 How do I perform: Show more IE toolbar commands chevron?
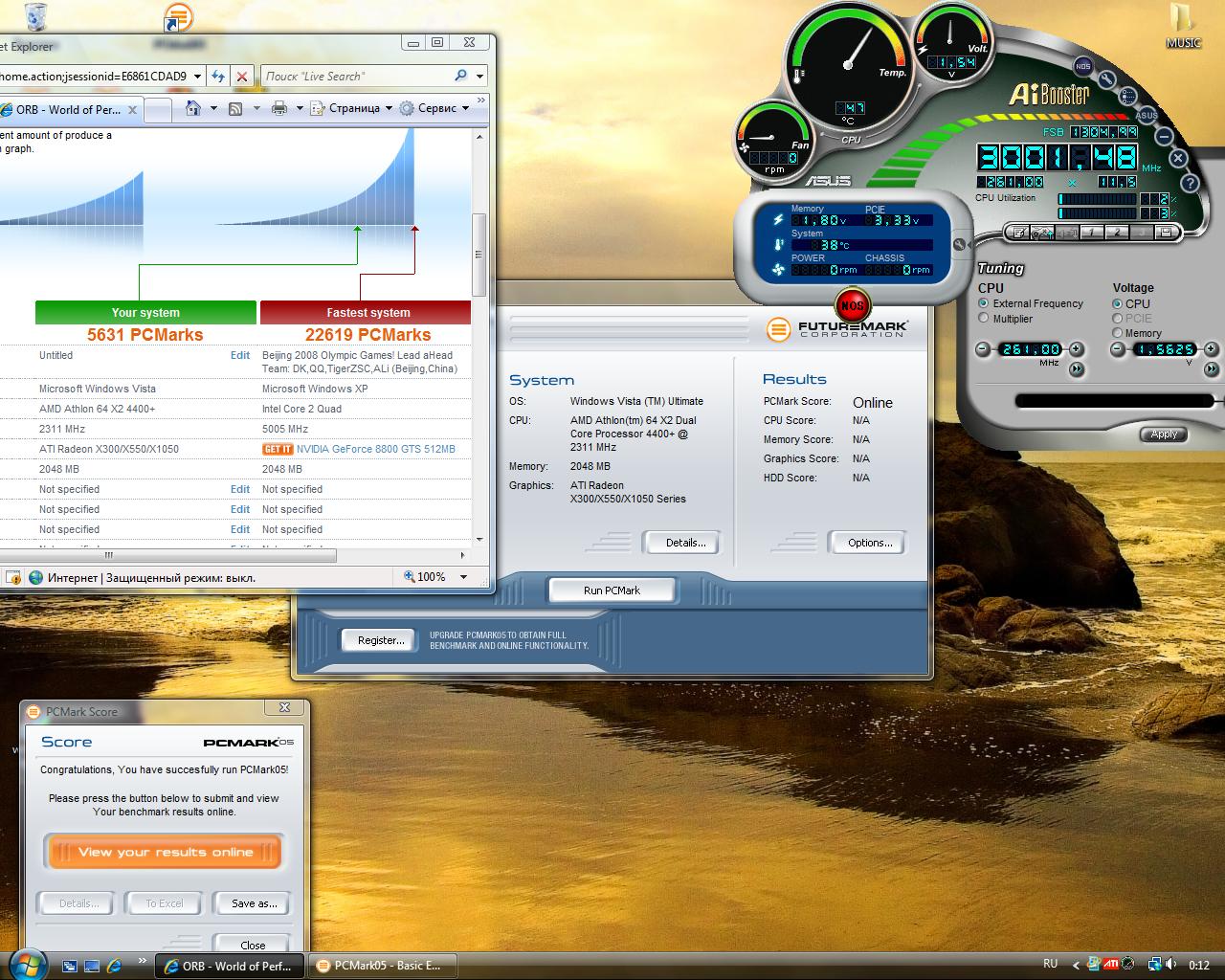pyautogui.click(x=481, y=100)
